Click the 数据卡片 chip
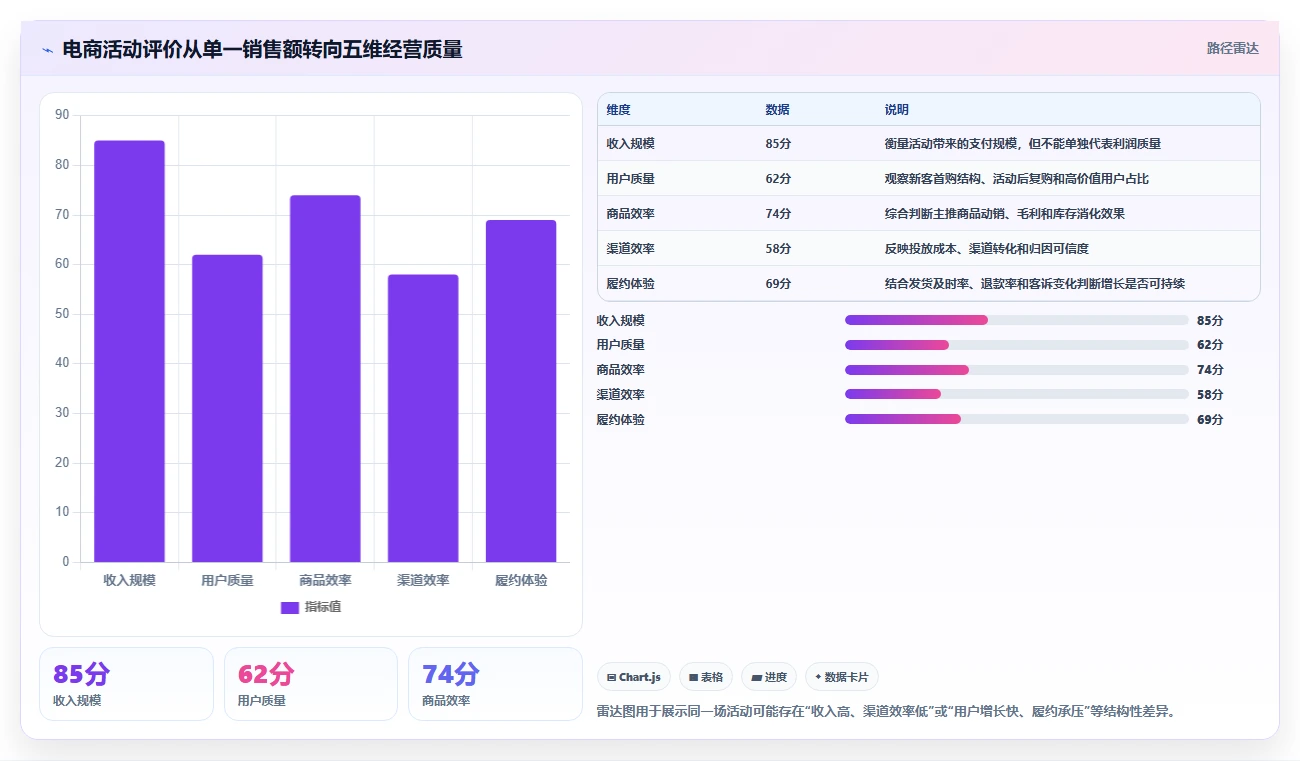Viewport: 1300px width, 761px height. (x=842, y=677)
